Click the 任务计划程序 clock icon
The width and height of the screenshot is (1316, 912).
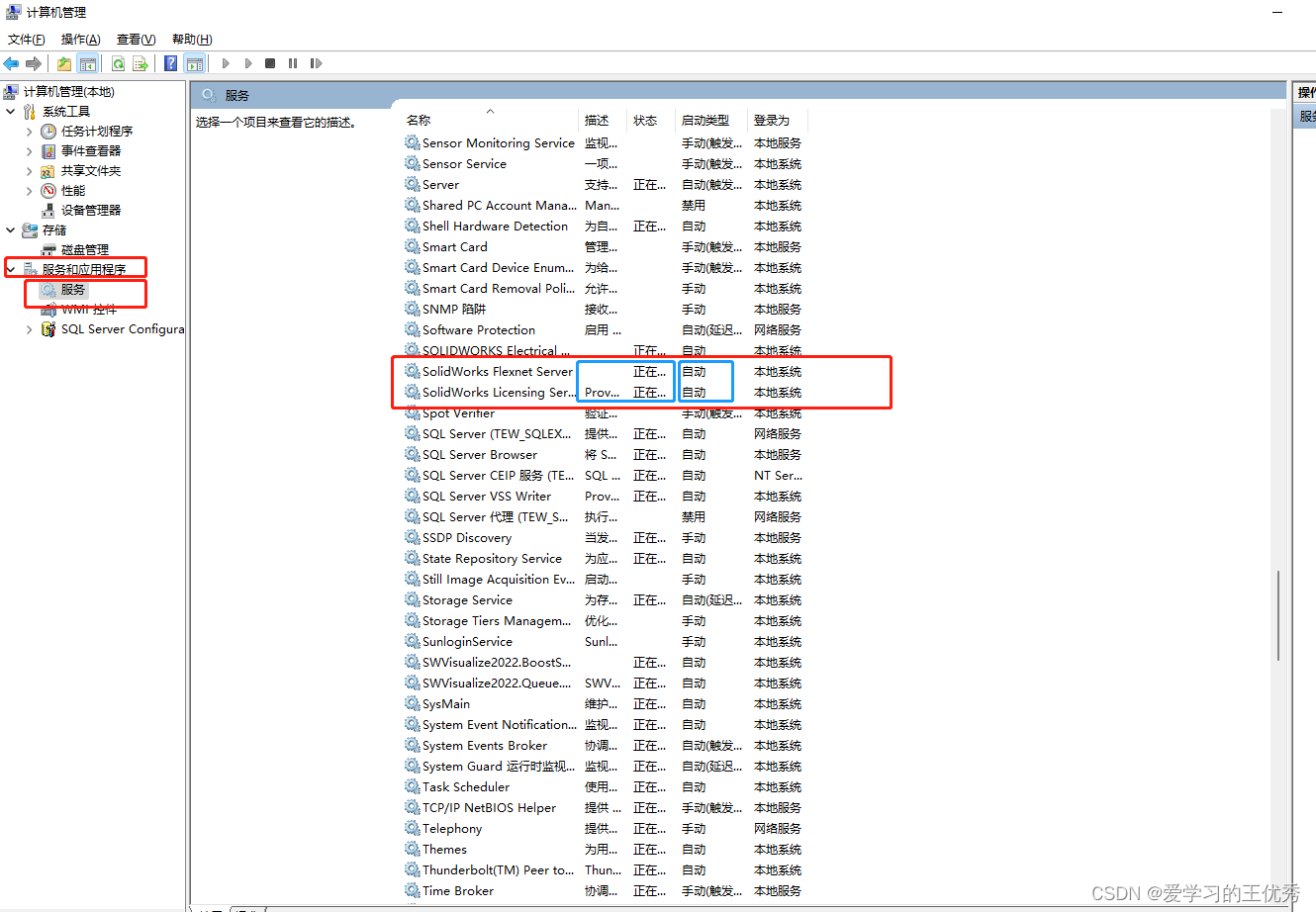coord(48,132)
